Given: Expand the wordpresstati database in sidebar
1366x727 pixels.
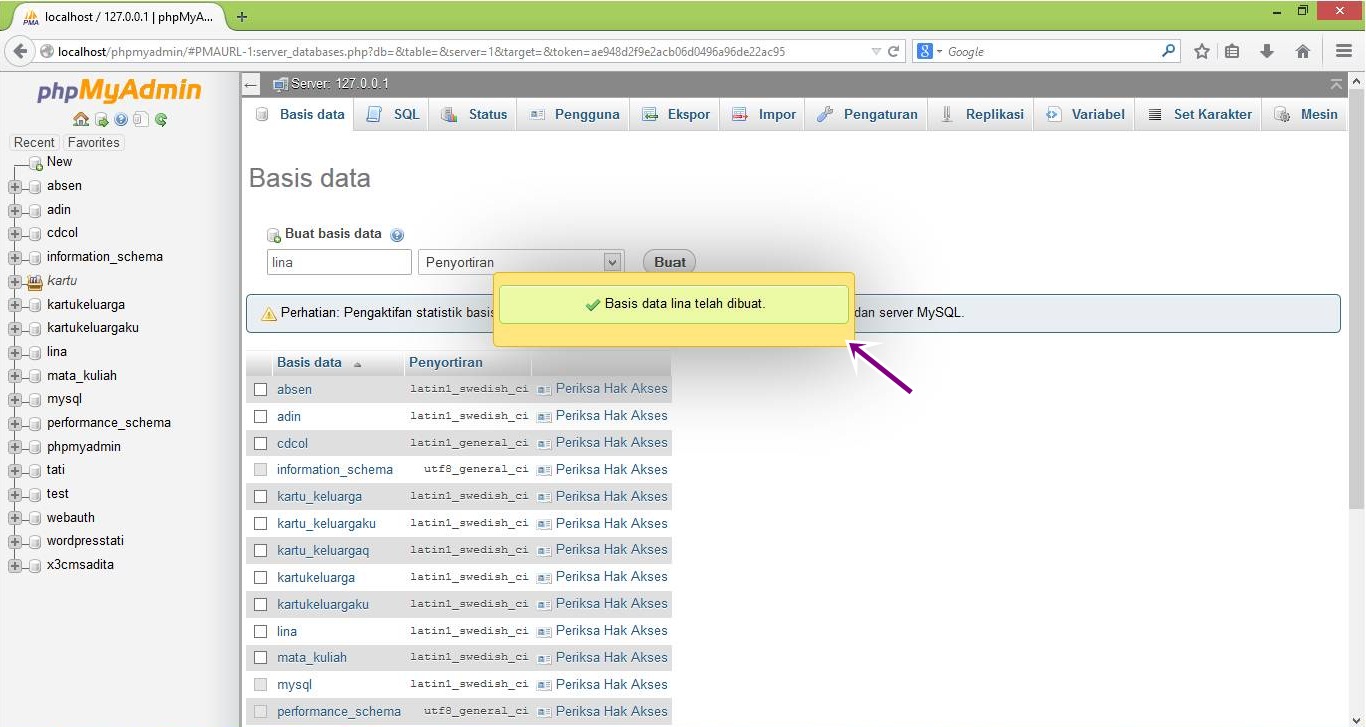Looking at the screenshot, I should 15,542.
